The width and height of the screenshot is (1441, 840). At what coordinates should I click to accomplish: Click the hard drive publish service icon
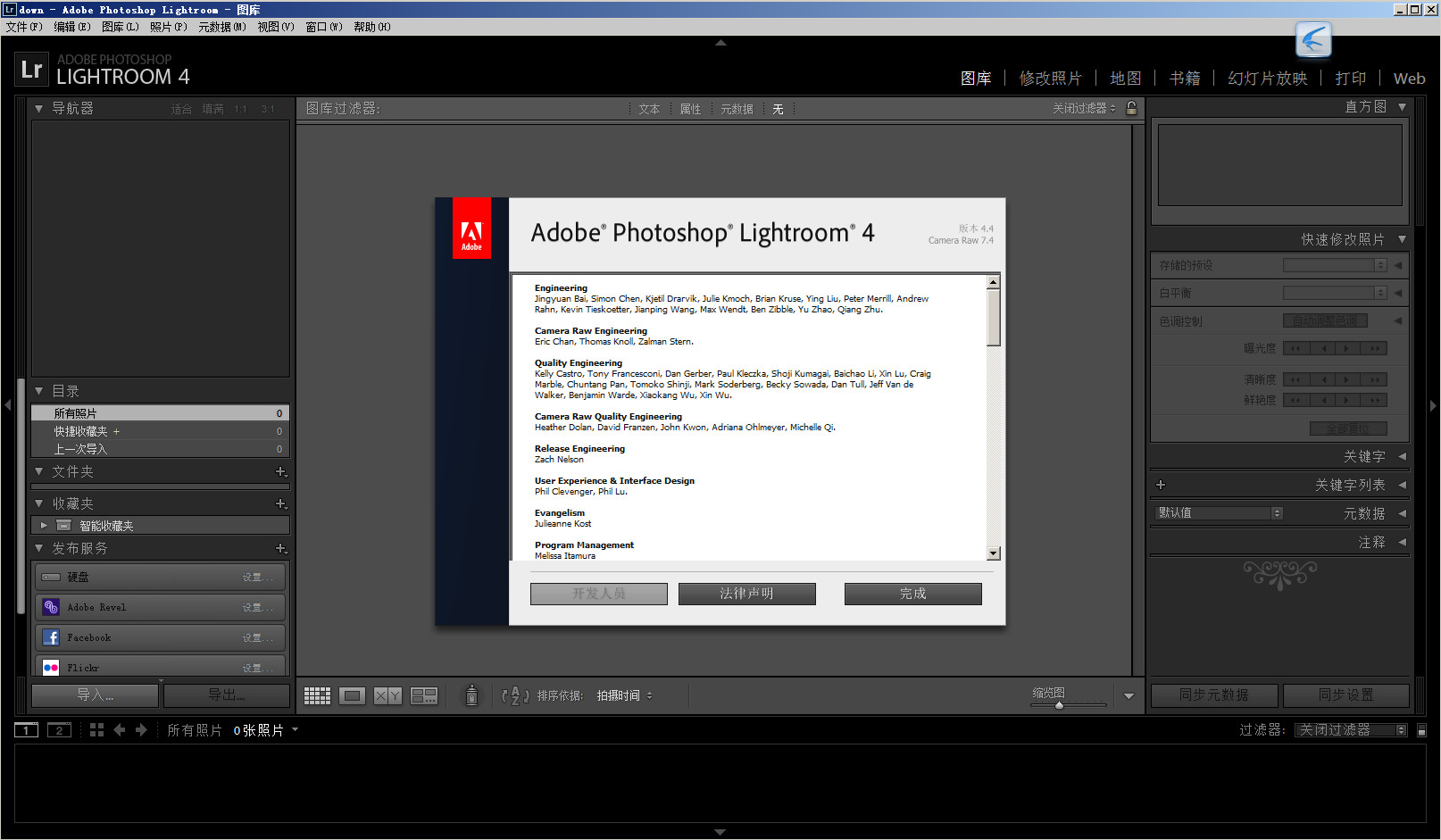pos(51,577)
